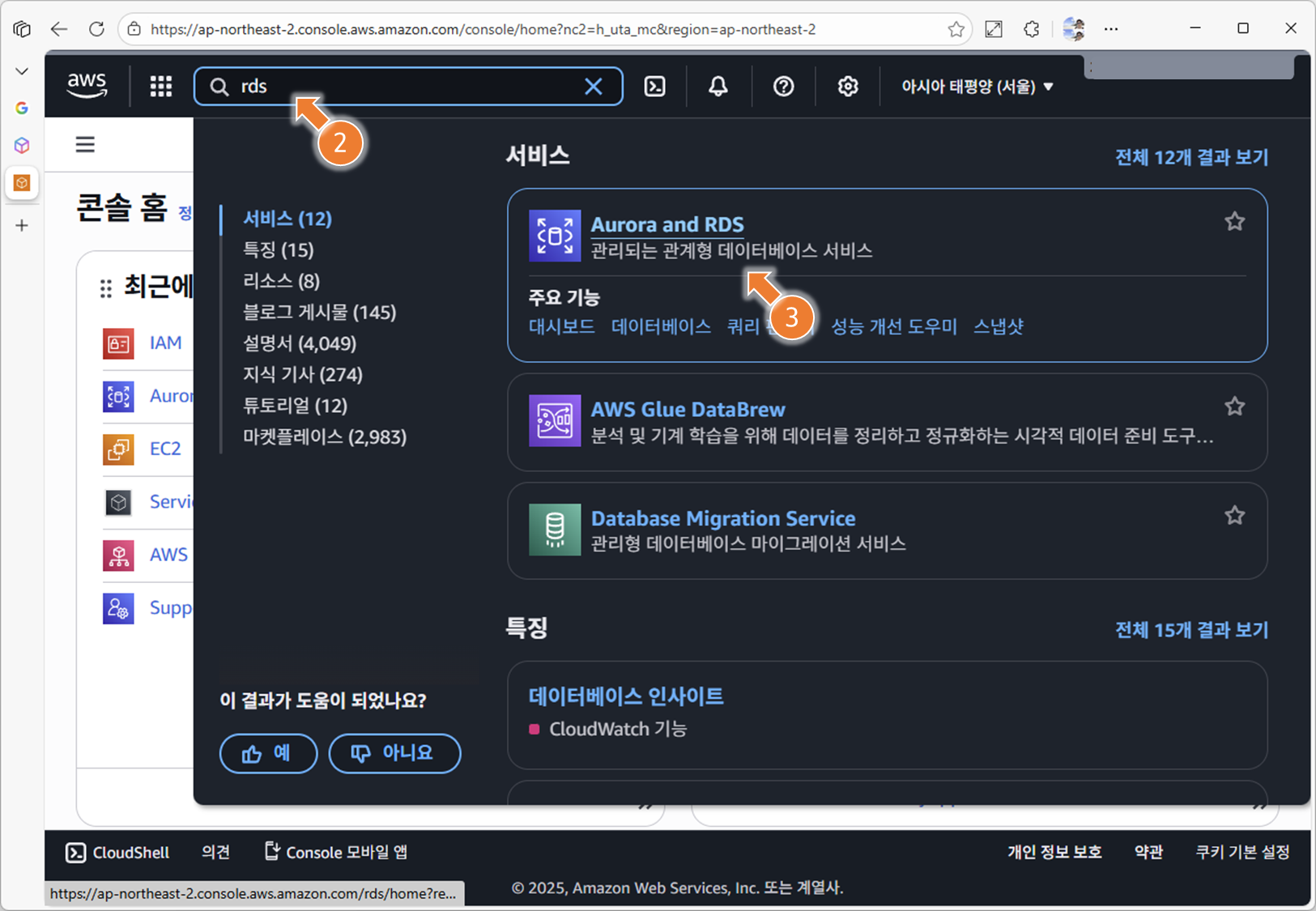Viewport: 1316px width, 911px height.
Task: Select the 리소스 (8) filter
Action: pos(281,281)
